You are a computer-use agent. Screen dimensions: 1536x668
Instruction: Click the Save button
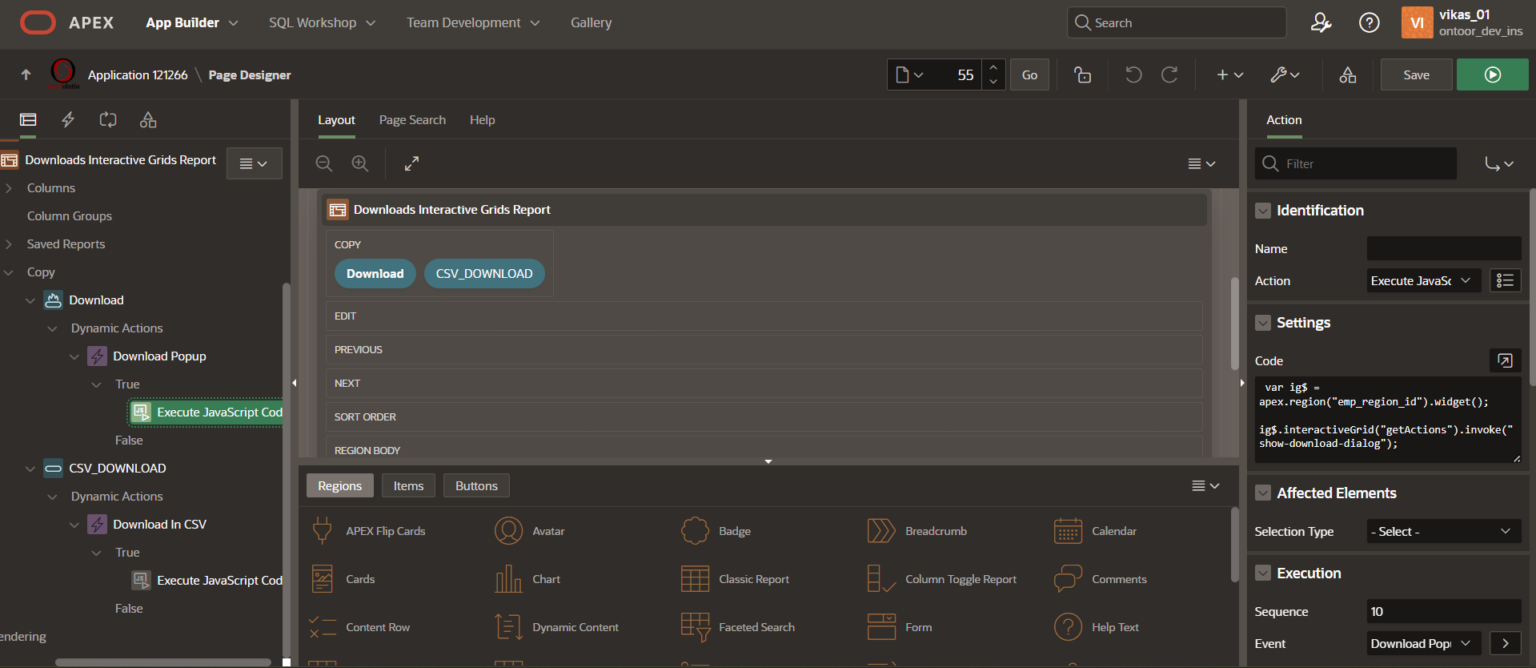(x=1416, y=75)
